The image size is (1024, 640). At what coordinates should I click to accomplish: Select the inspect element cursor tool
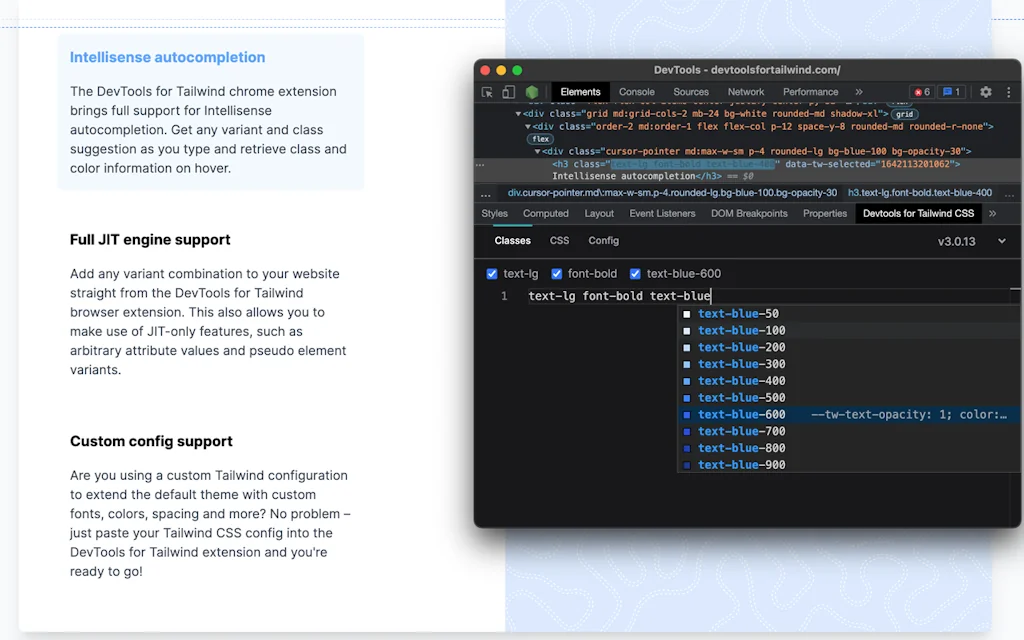coord(487,91)
